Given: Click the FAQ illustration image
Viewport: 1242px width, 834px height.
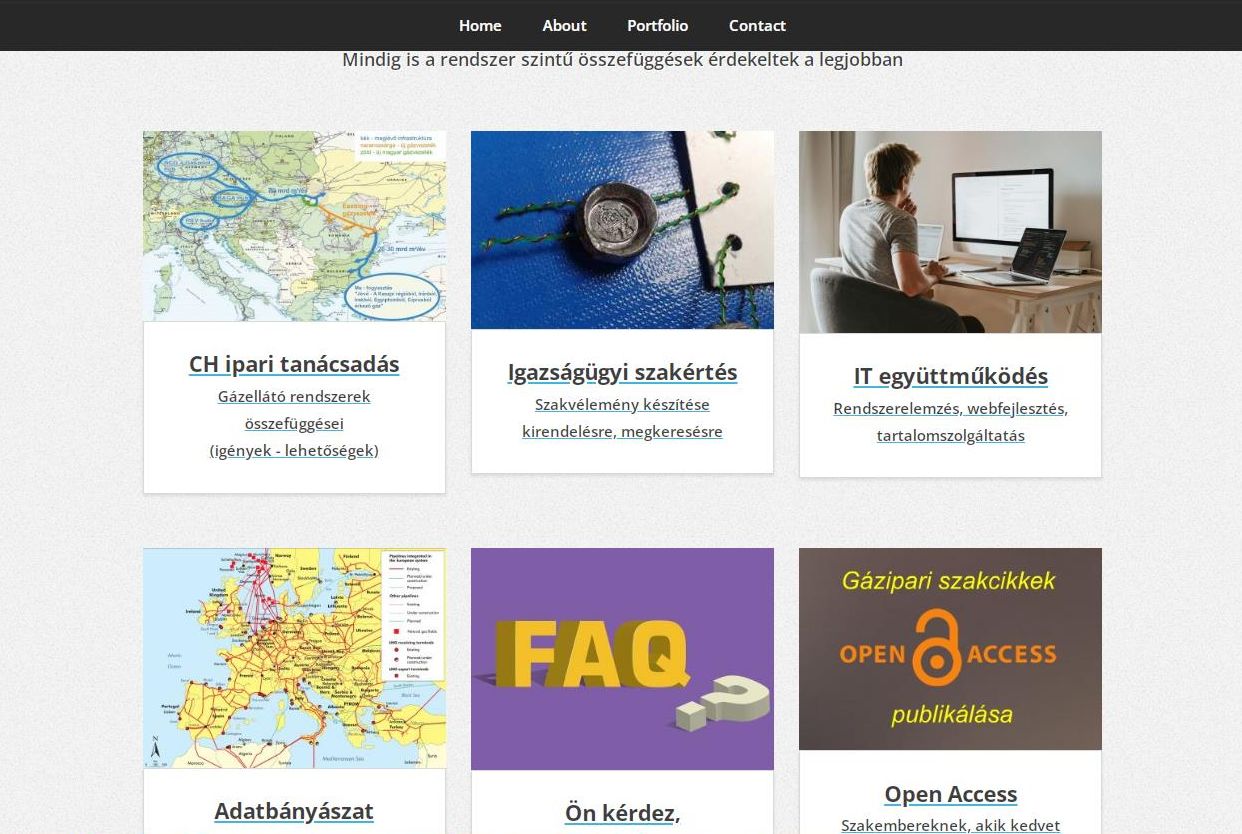Looking at the screenshot, I should point(622,658).
